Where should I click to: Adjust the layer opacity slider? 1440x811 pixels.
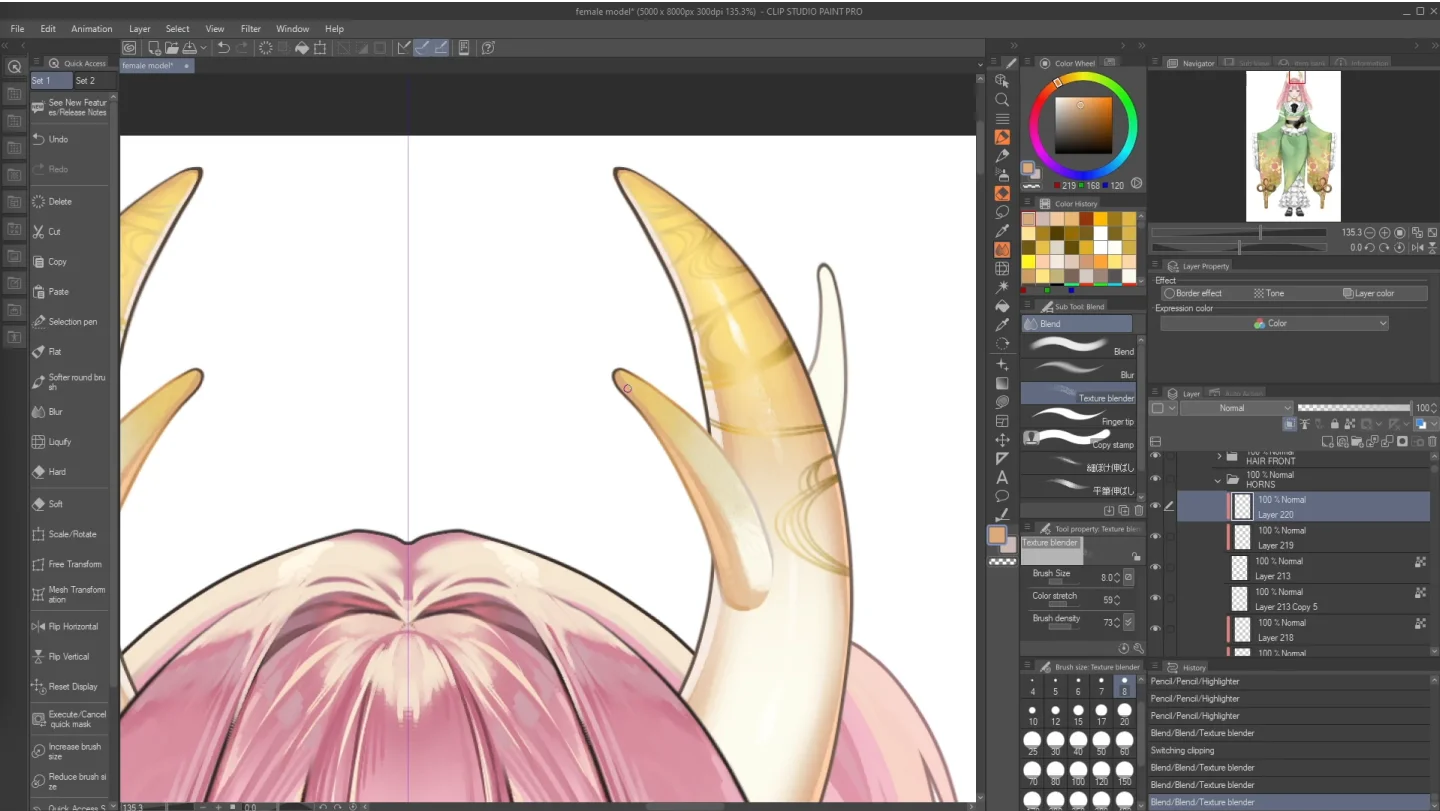1354,408
